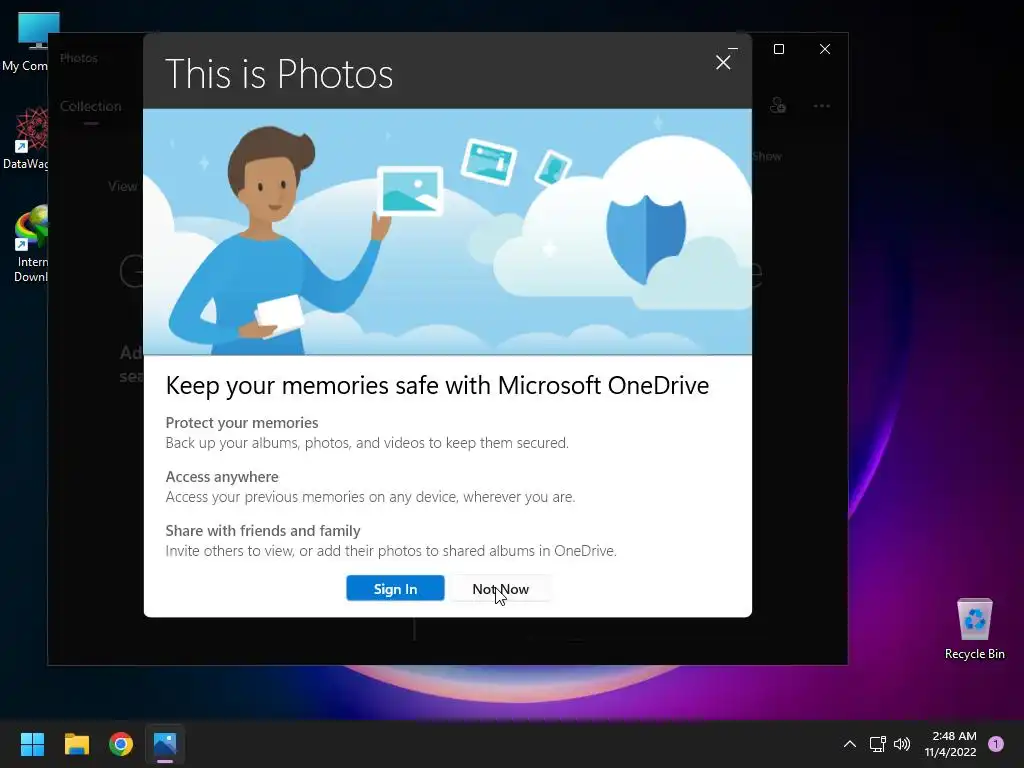Show hidden system tray icons
This screenshot has width=1024, height=768.
pos(850,744)
